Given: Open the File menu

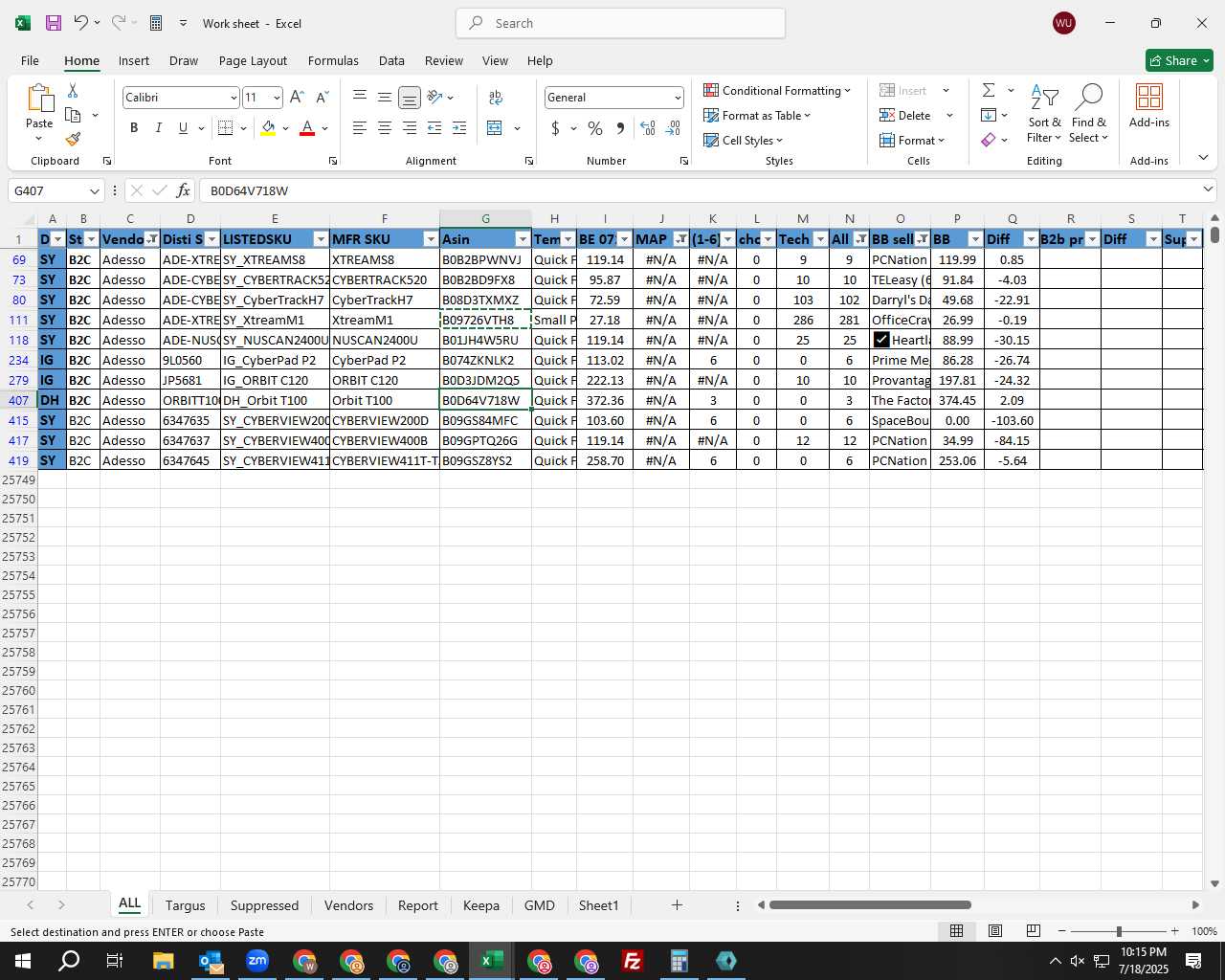Looking at the screenshot, I should (x=30, y=60).
